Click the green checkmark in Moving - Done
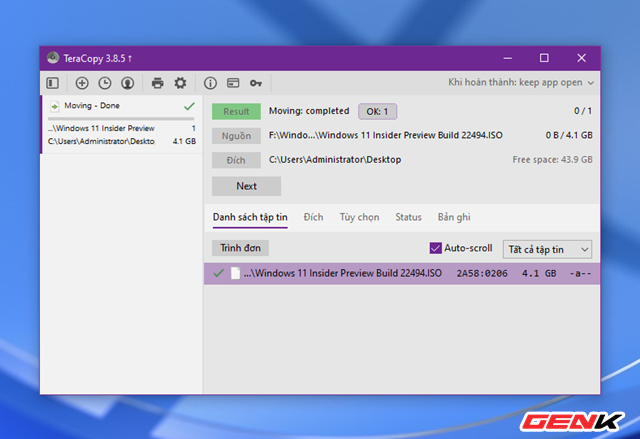640x439 pixels. click(x=189, y=106)
